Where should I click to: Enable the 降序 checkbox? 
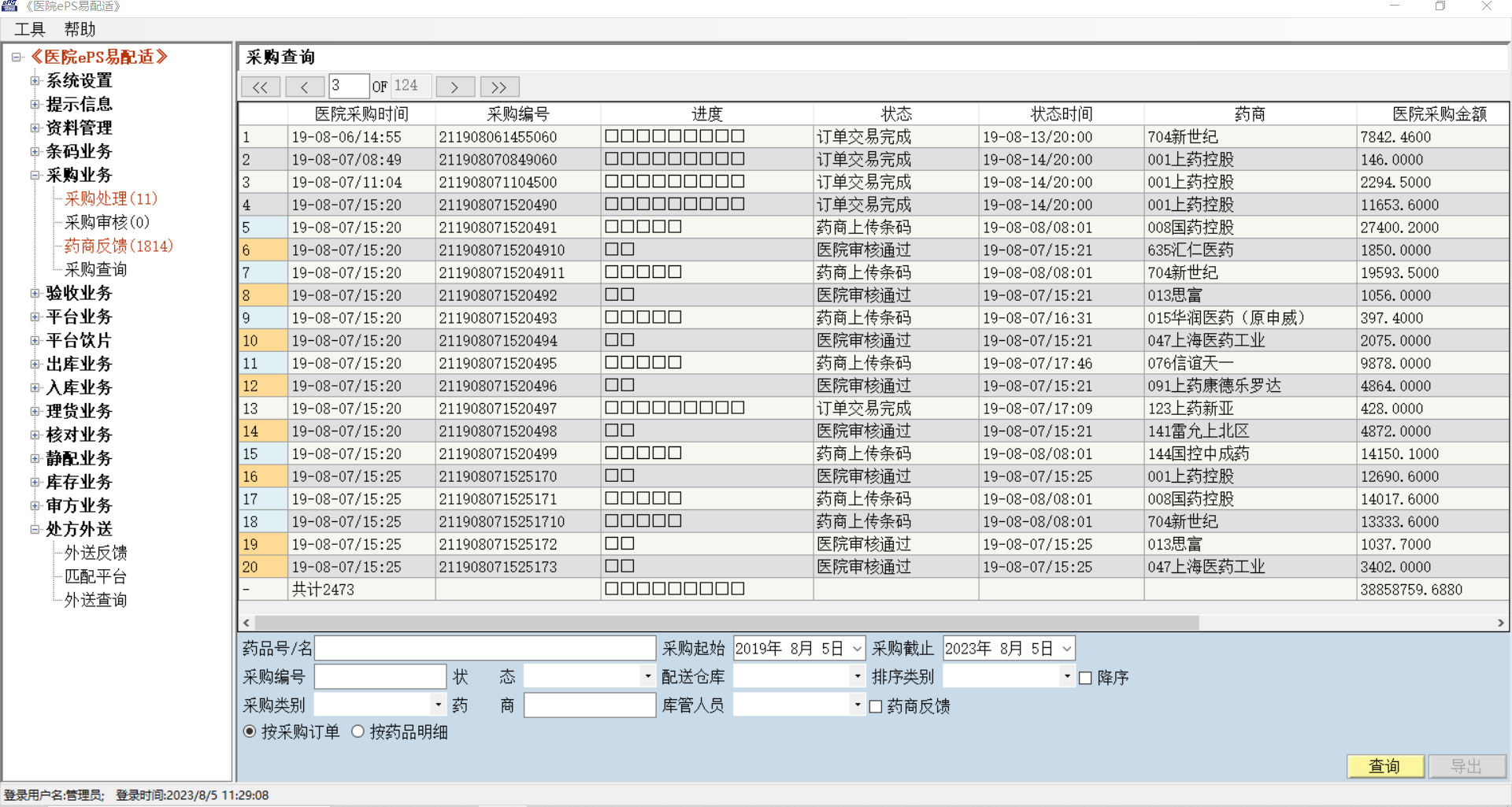pos(1085,678)
